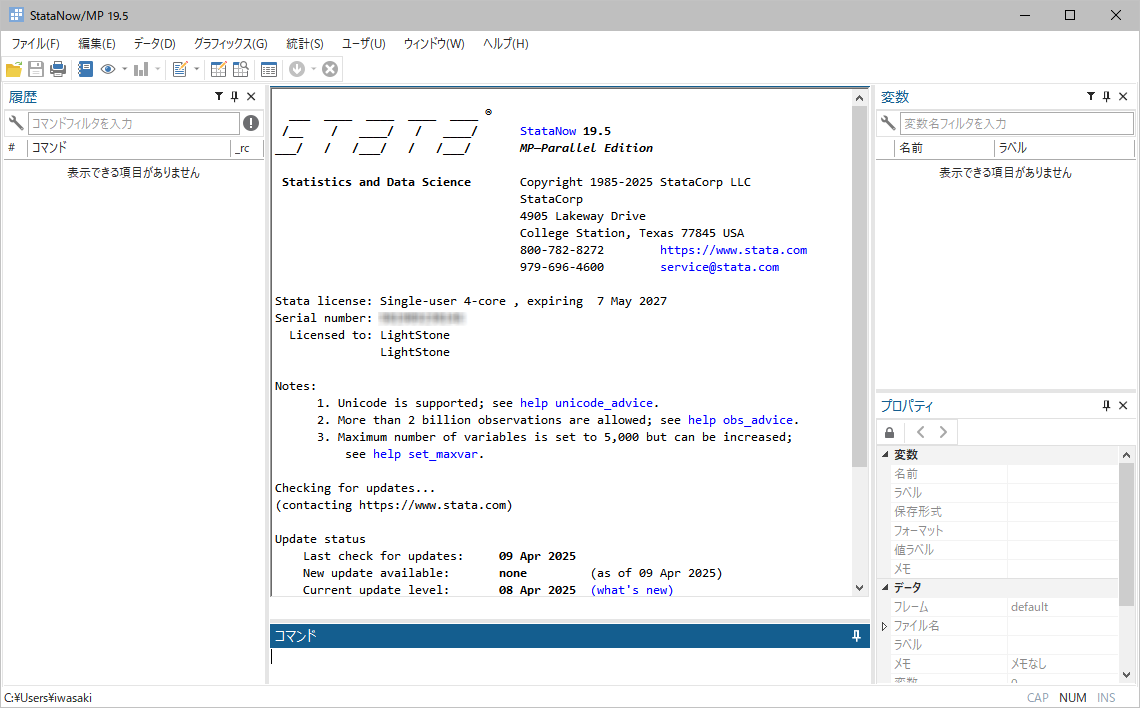Close the プロパティ panel
Screen dimensions: 1140x708
1123,406
